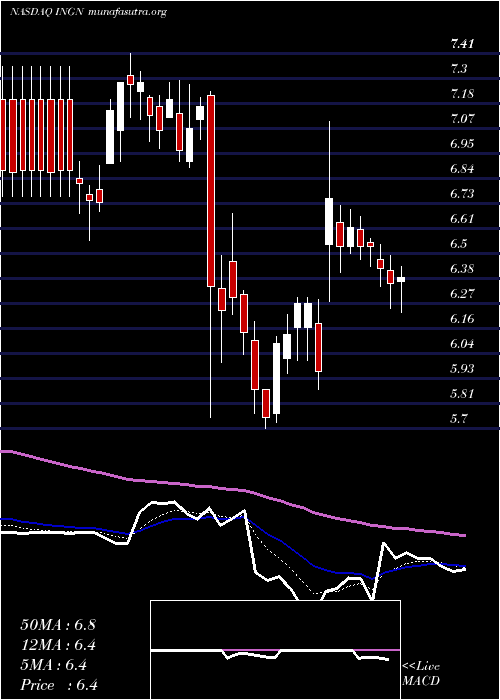Click the <<Live MACD label
The height and width of the screenshot is (700, 500).
(x=421, y=674)
